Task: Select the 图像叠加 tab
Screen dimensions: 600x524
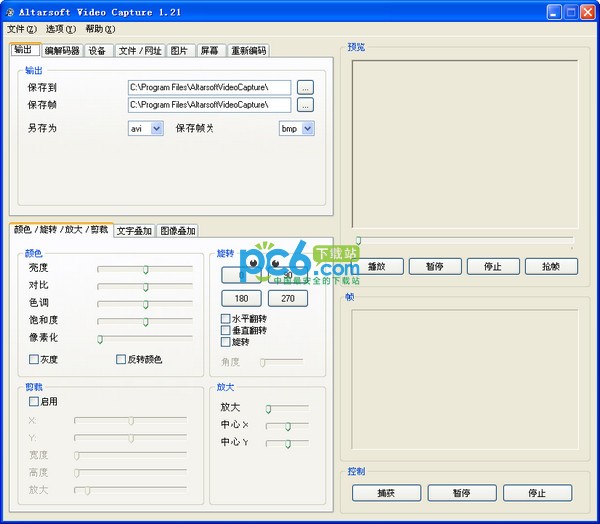Action: (178, 231)
